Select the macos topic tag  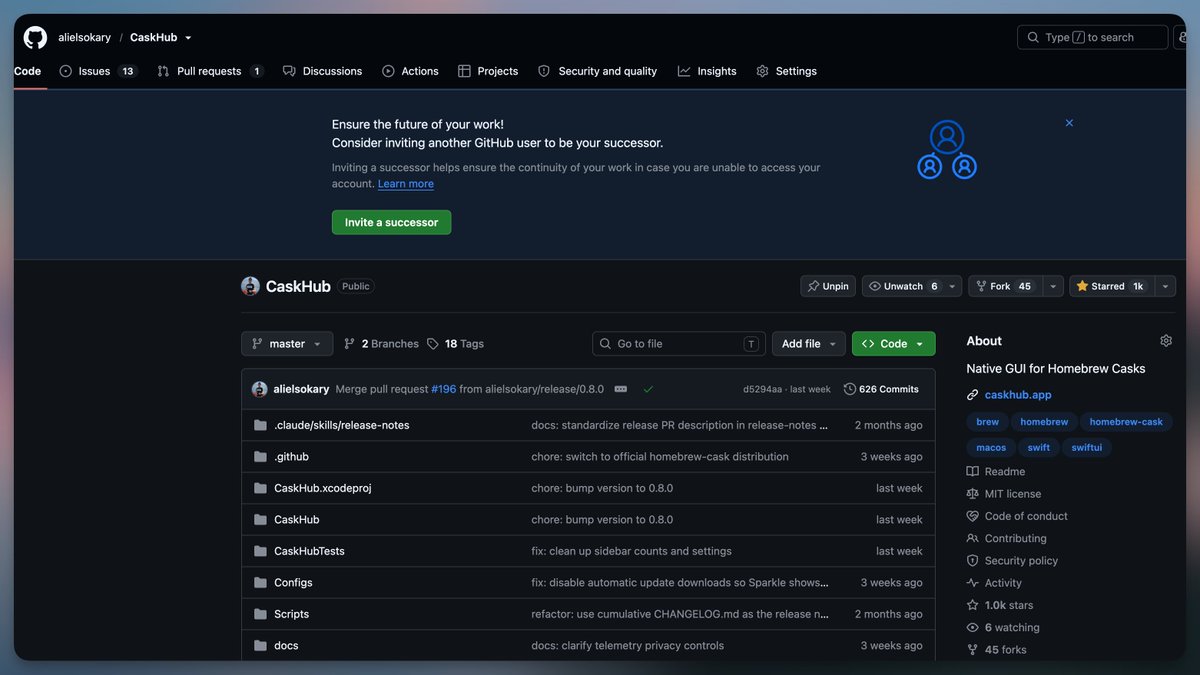(991, 448)
